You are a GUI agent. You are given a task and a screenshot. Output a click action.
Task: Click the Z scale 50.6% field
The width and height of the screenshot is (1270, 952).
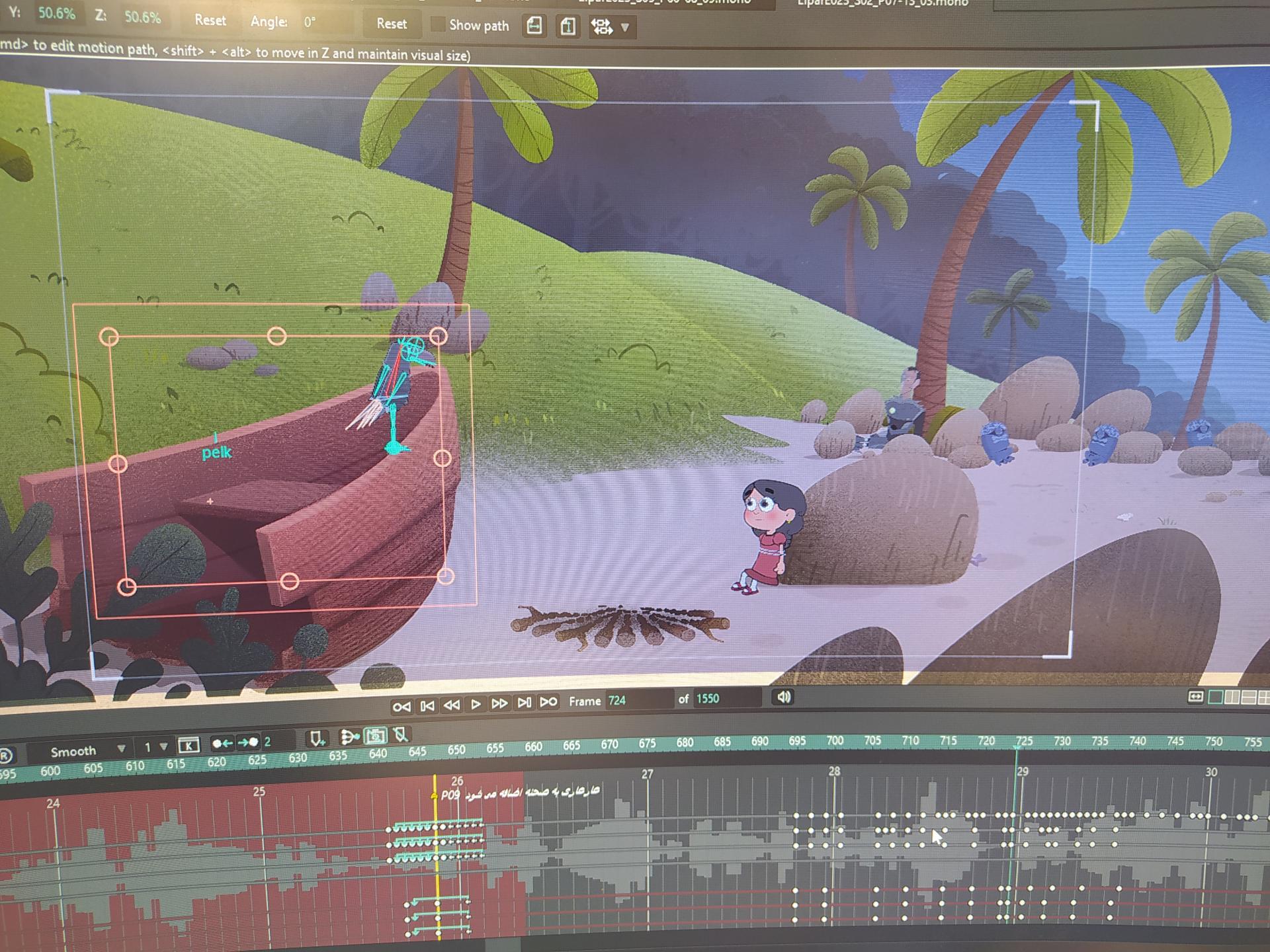pyautogui.click(x=143, y=17)
